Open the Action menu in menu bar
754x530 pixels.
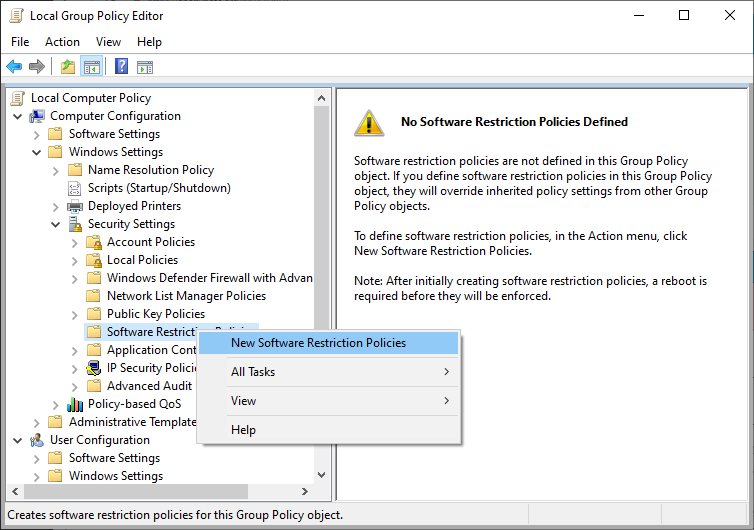(x=62, y=42)
